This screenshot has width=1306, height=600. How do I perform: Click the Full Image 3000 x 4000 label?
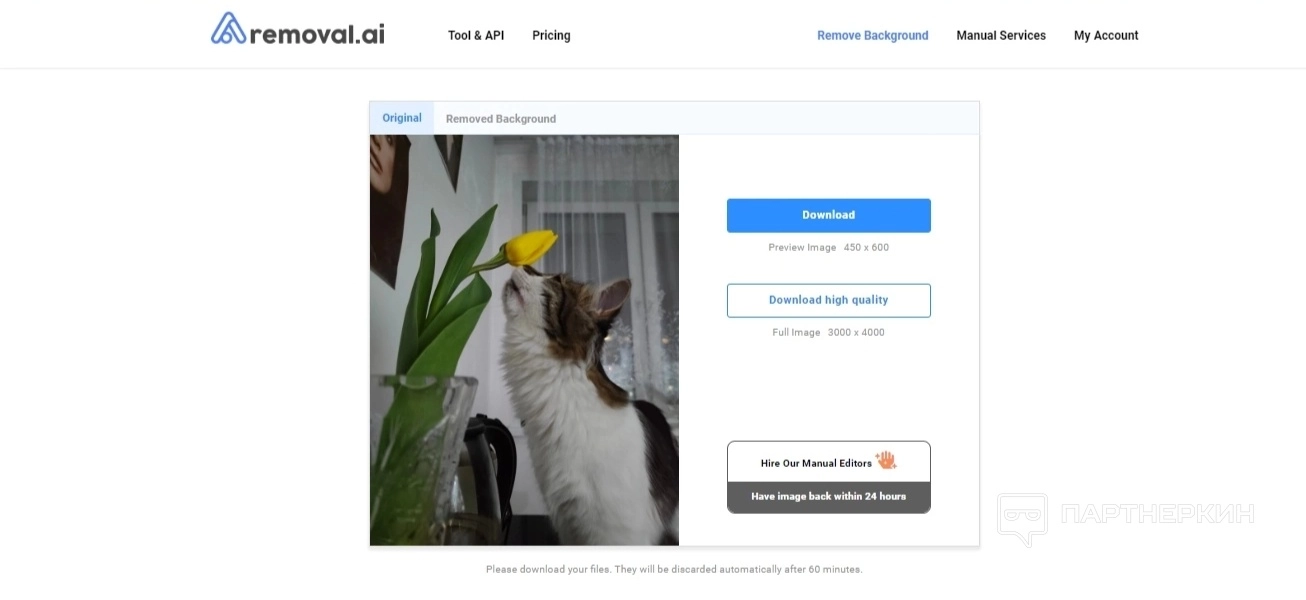coord(829,332)
